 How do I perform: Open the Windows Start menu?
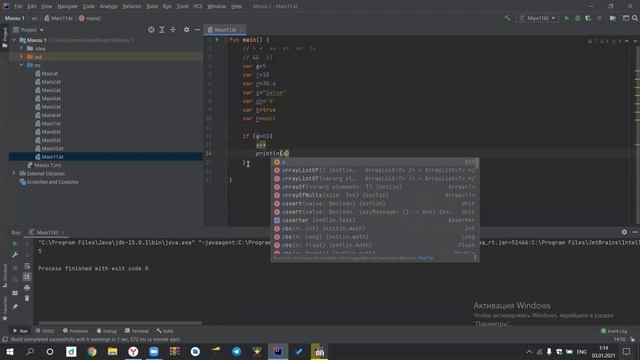pyautogui.click(x=10, y=352)
